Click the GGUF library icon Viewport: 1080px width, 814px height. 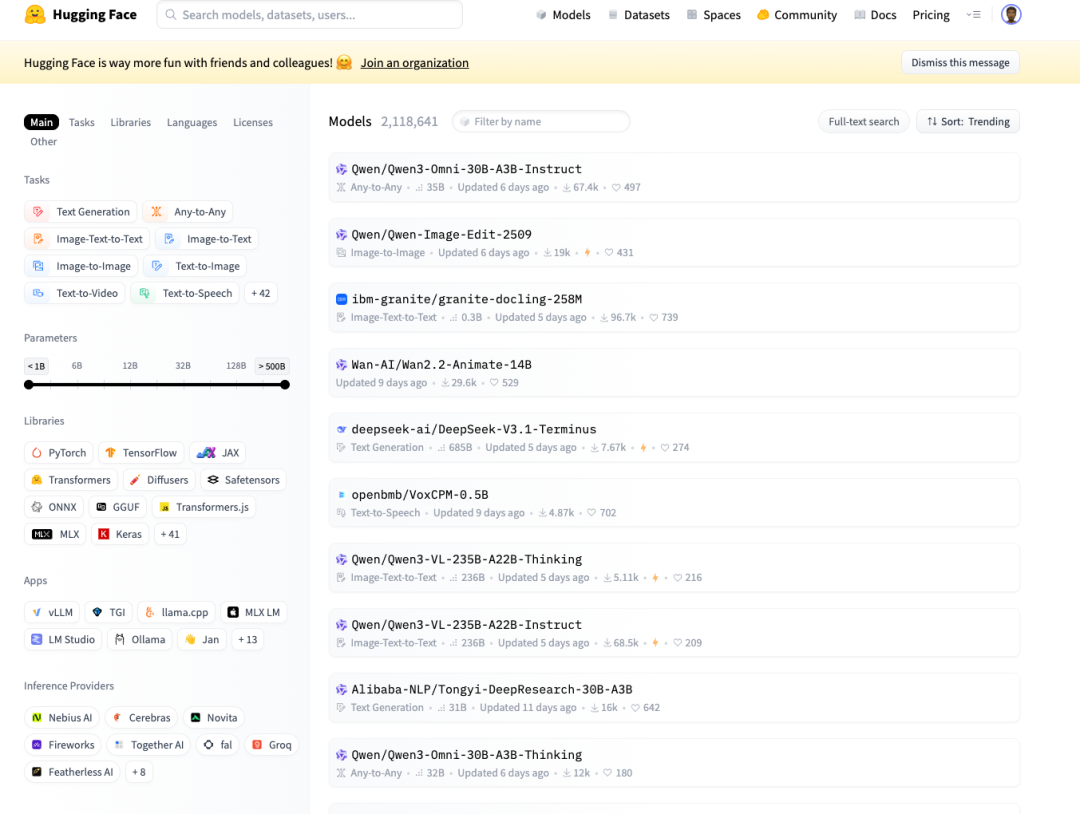(101, 508)
